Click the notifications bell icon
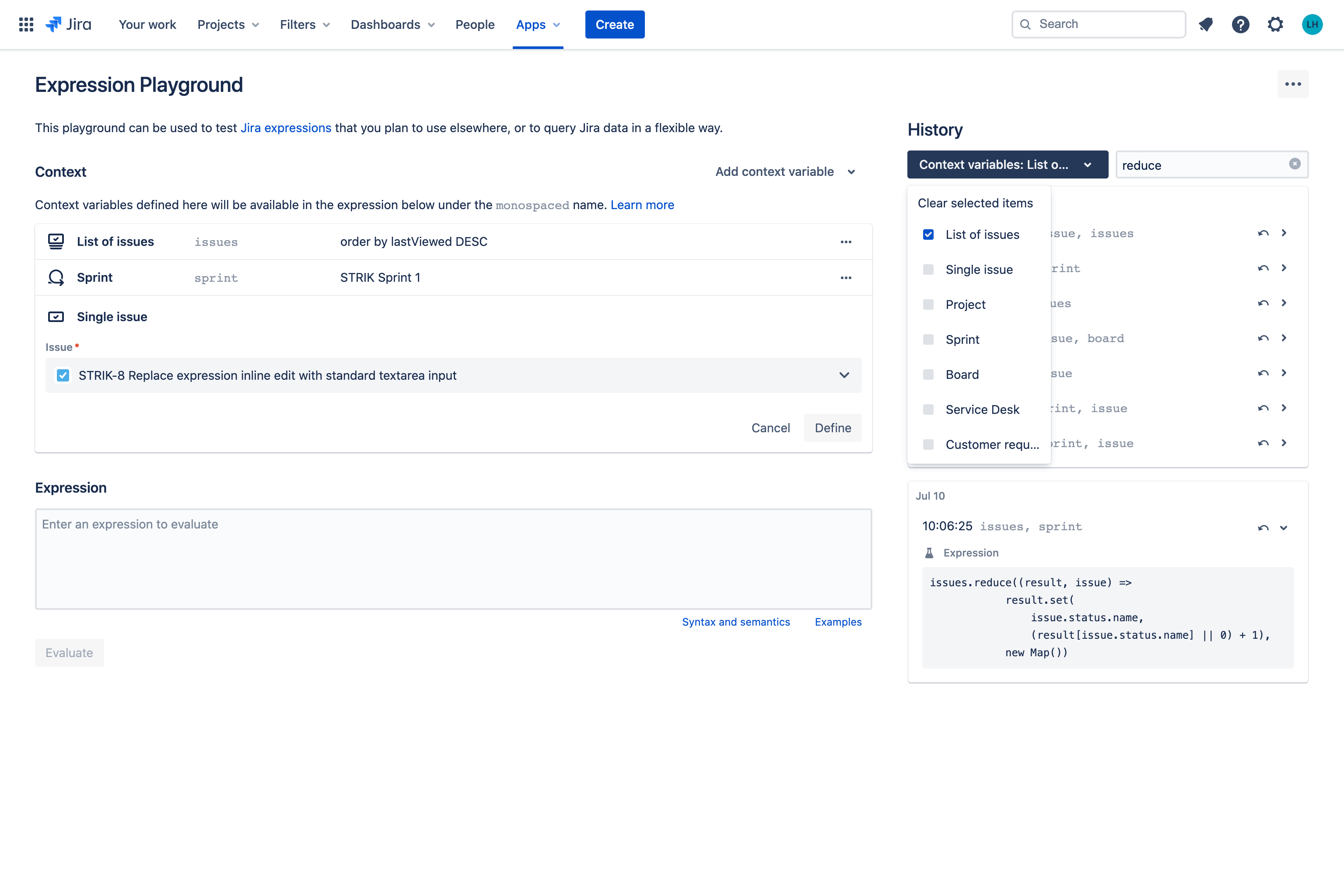 coord(1206,24)
